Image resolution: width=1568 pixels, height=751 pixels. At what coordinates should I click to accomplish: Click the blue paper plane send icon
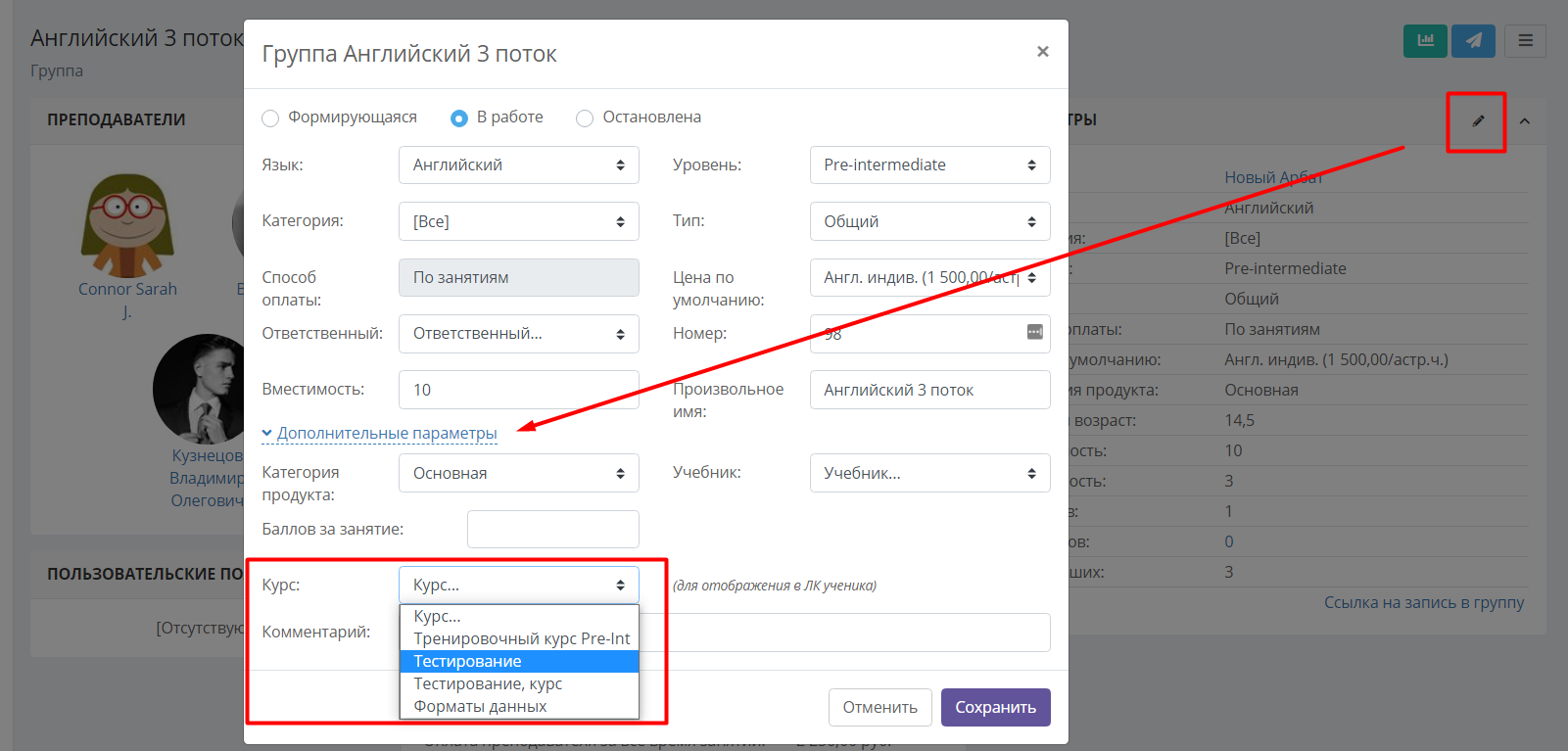[1473, 41]
